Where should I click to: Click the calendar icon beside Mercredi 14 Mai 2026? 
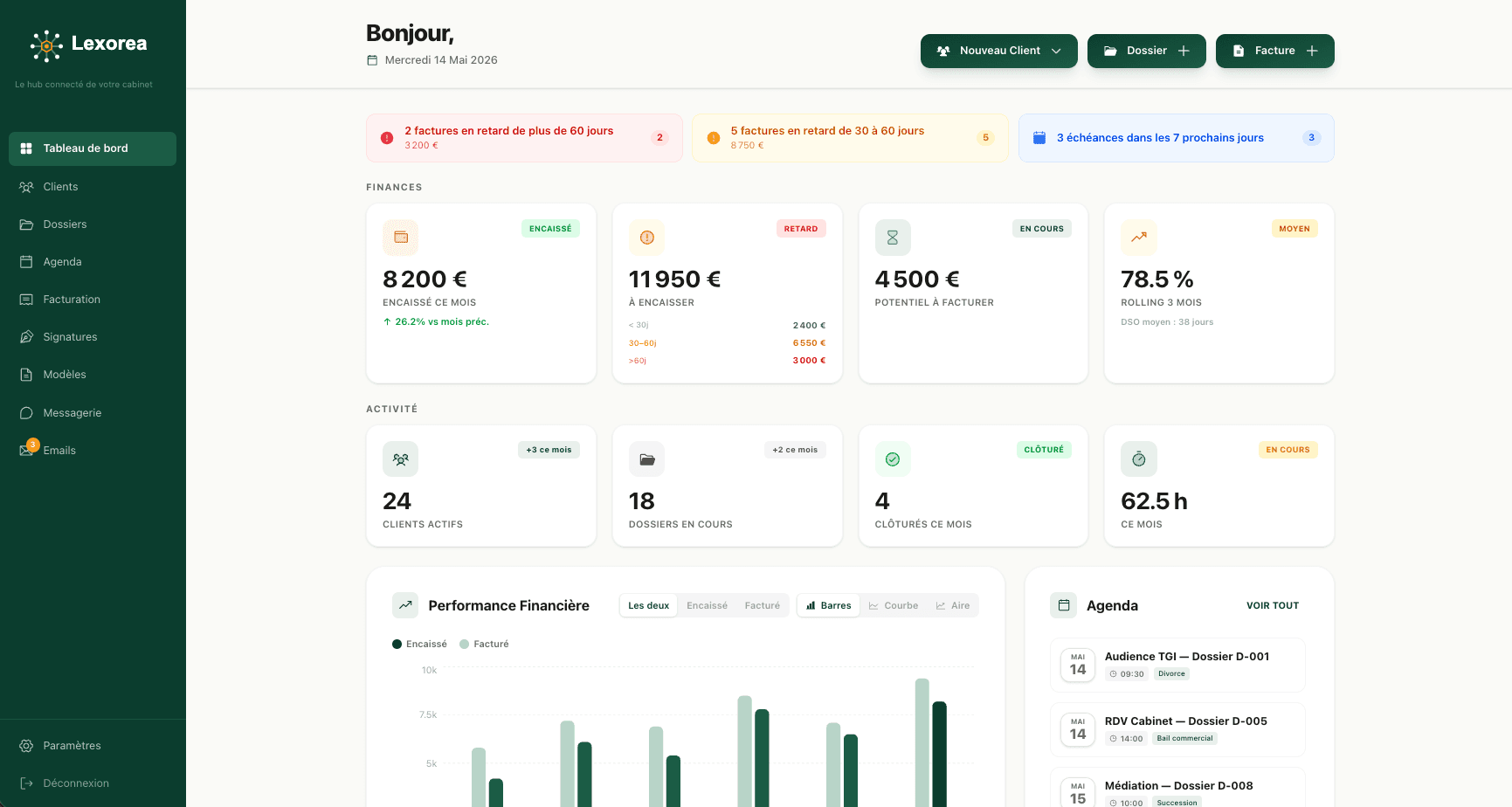[x=372, y=60]
